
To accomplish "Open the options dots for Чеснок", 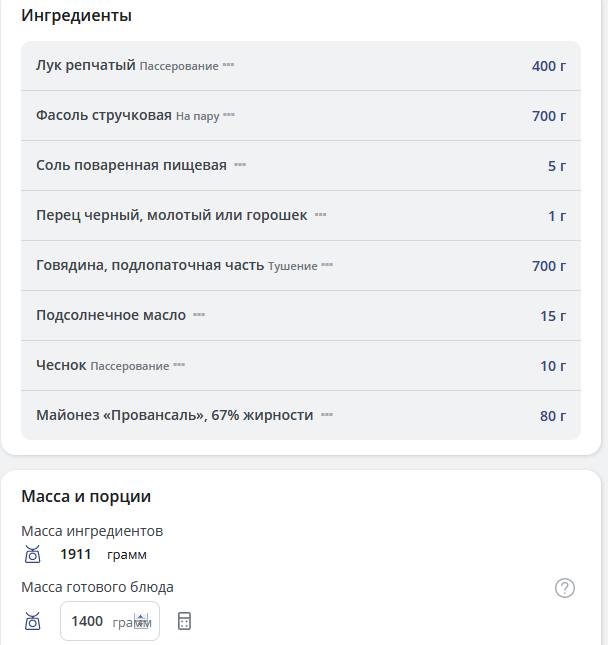I will point(179,365).
